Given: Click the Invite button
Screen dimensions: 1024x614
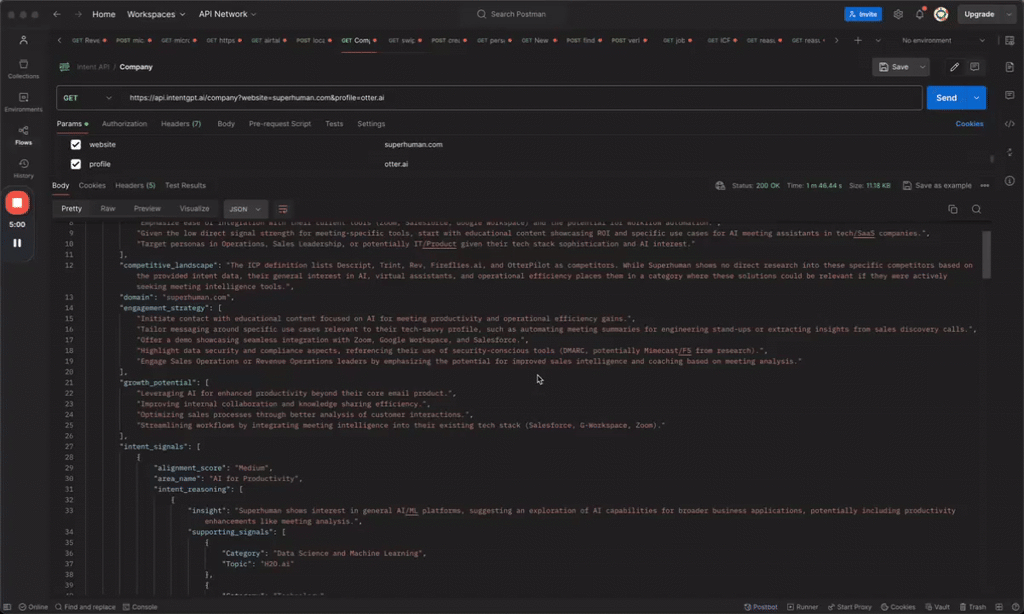Looking at the screenshot, I should point(863,14).
